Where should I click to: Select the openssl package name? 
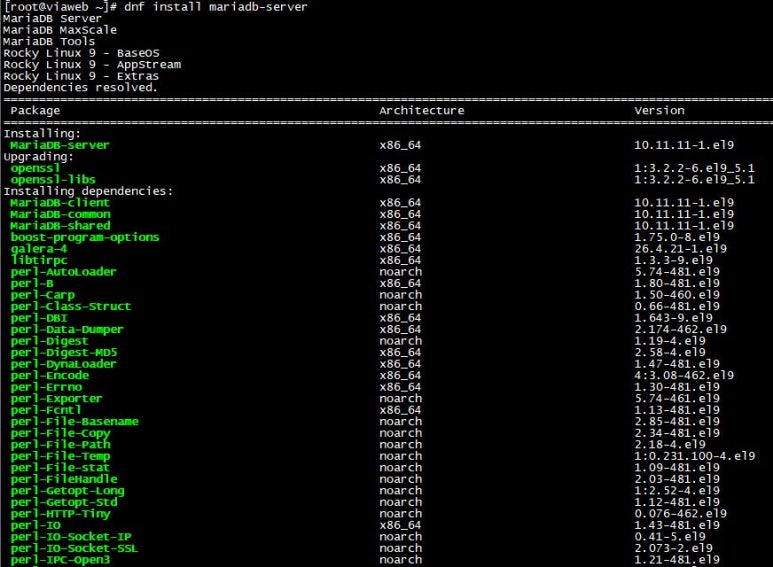(x=35, y=168)
